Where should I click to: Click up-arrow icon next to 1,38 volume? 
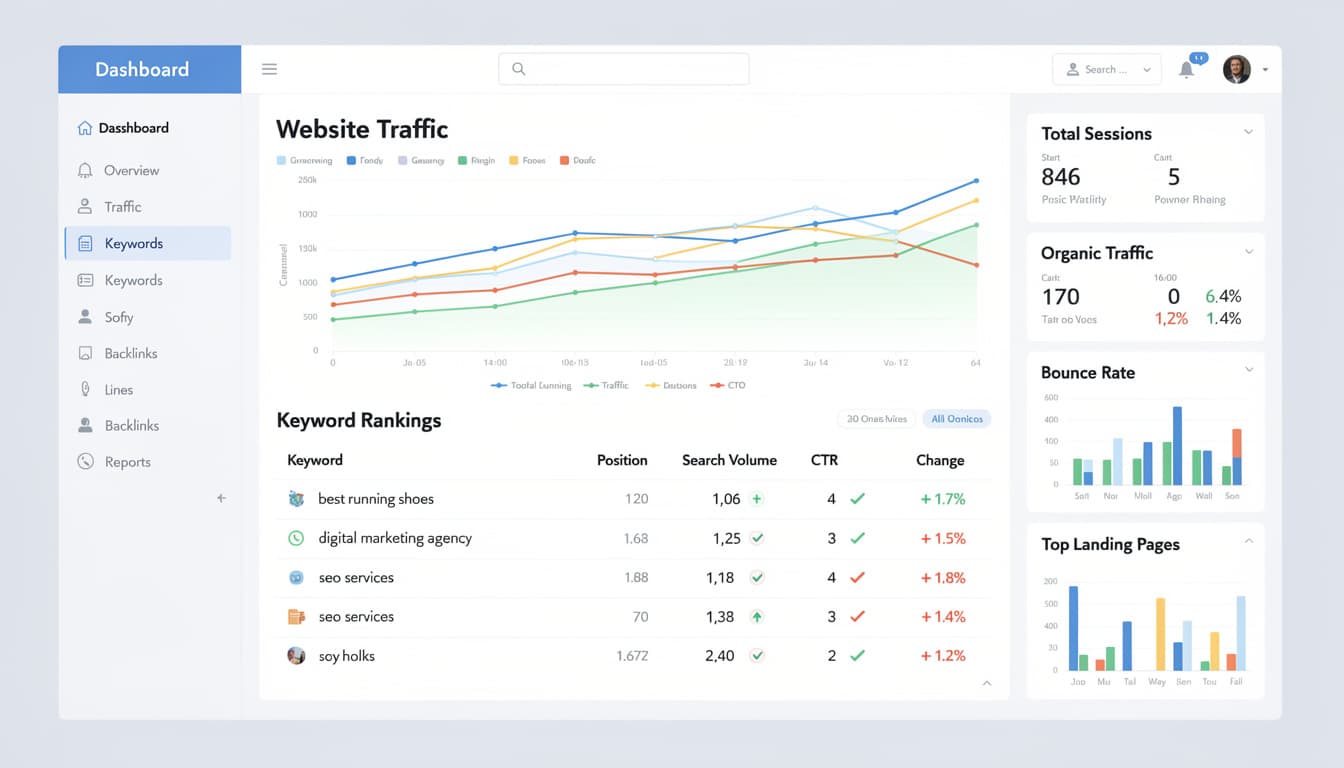(x=757, y=617)
